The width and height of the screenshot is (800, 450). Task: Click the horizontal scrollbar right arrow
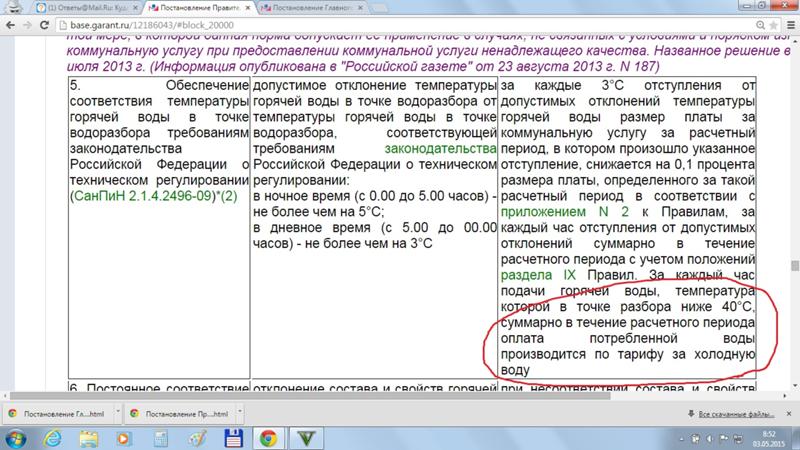pos(785,396)
